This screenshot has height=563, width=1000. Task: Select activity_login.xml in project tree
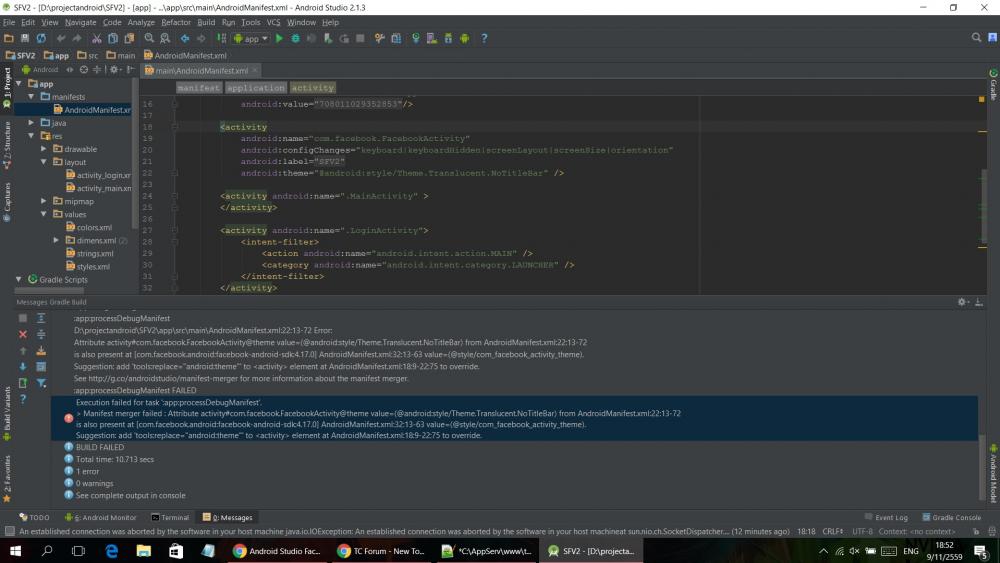tap(99, 175)
